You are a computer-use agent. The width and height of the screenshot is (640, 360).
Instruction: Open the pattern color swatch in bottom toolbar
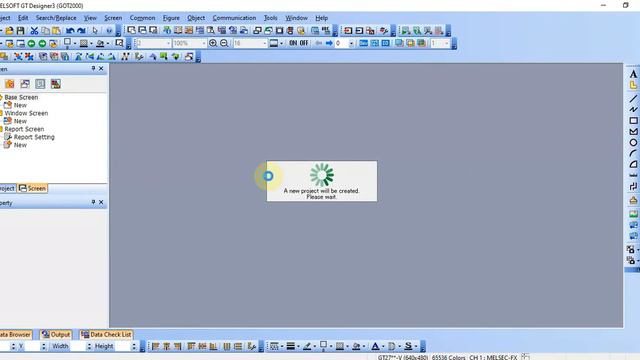pyautogui.click(x=340, y=347)
